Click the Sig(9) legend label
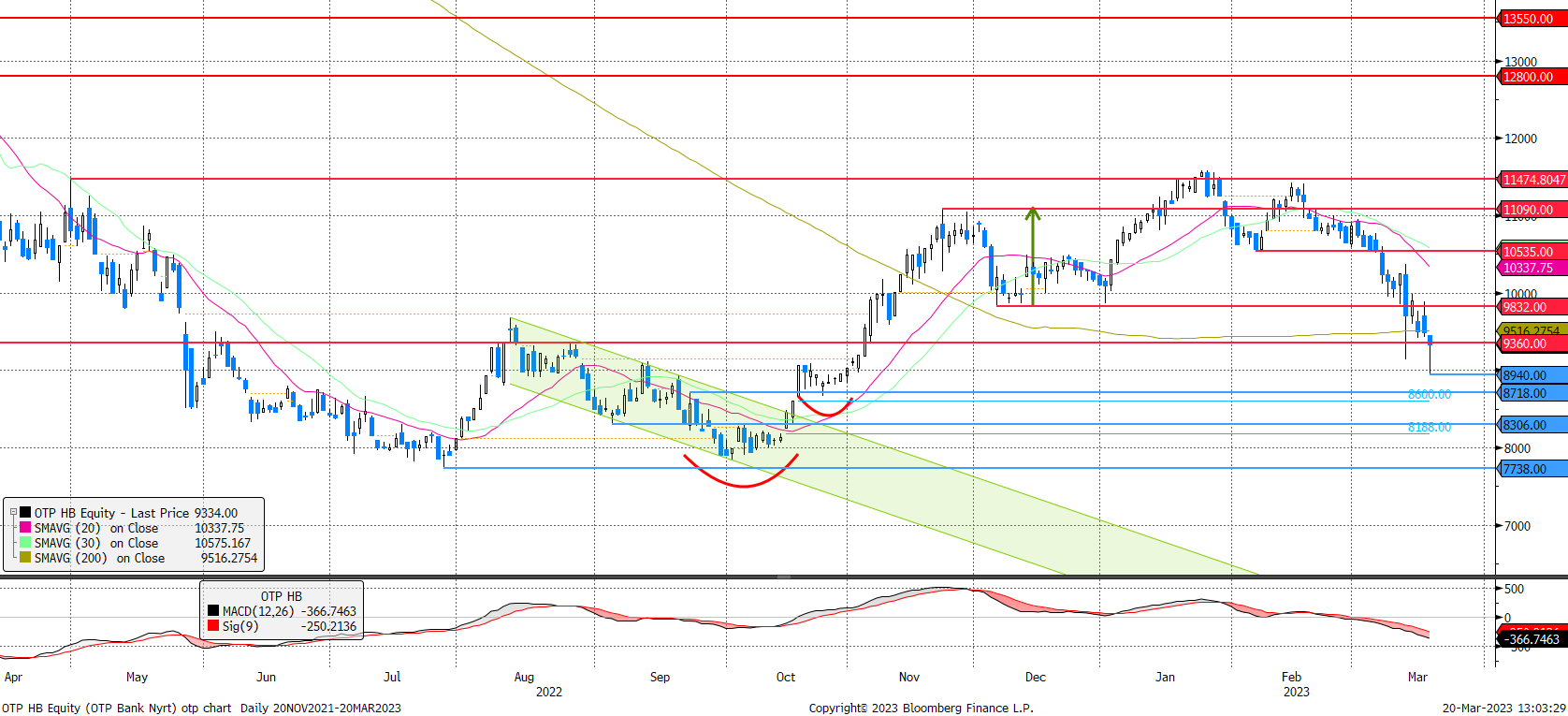 click(240, 626)
